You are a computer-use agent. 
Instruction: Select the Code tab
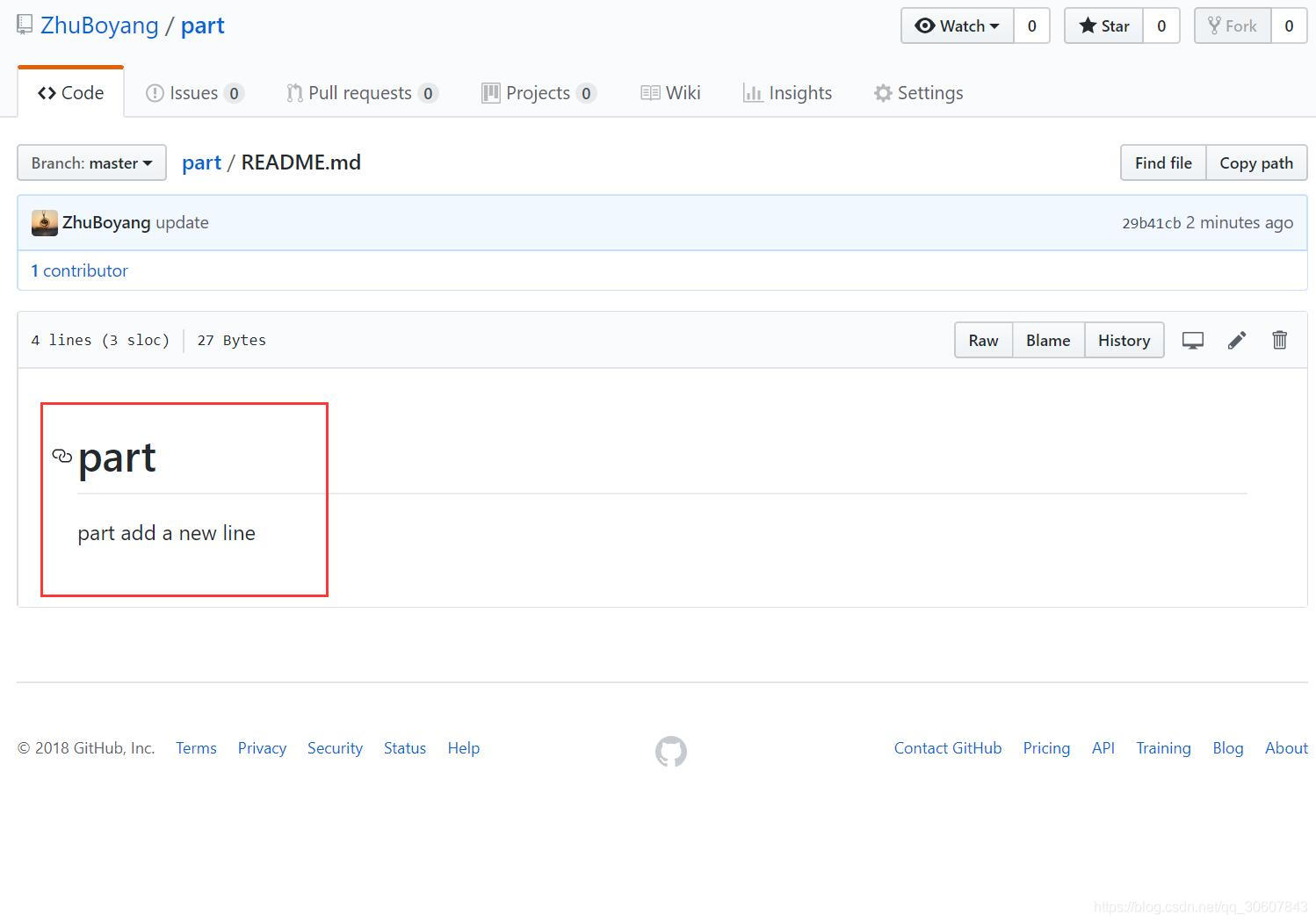[71, 93]
